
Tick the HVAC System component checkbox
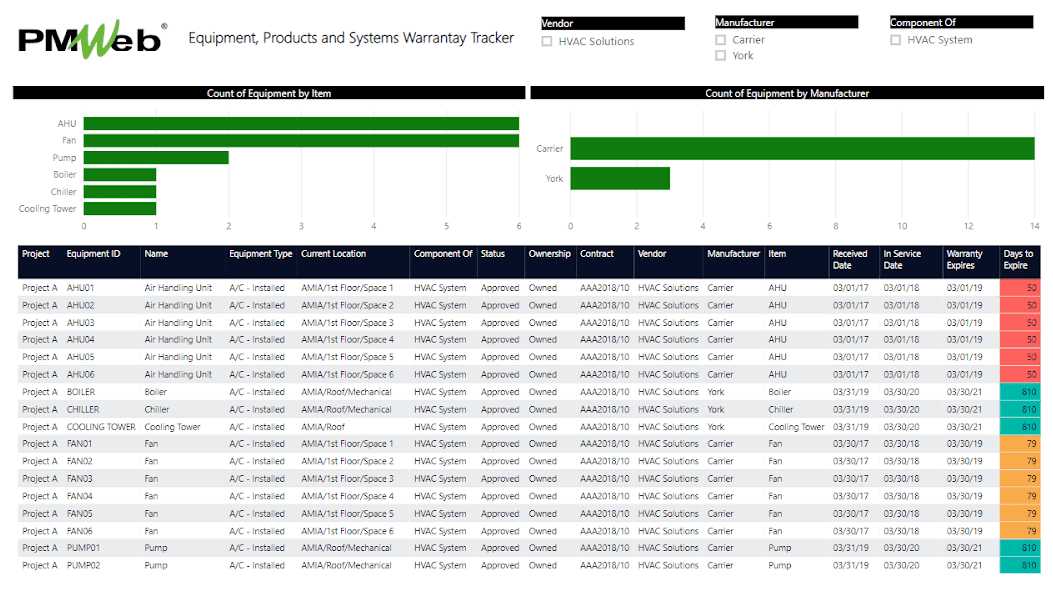[x=896, y=40]
